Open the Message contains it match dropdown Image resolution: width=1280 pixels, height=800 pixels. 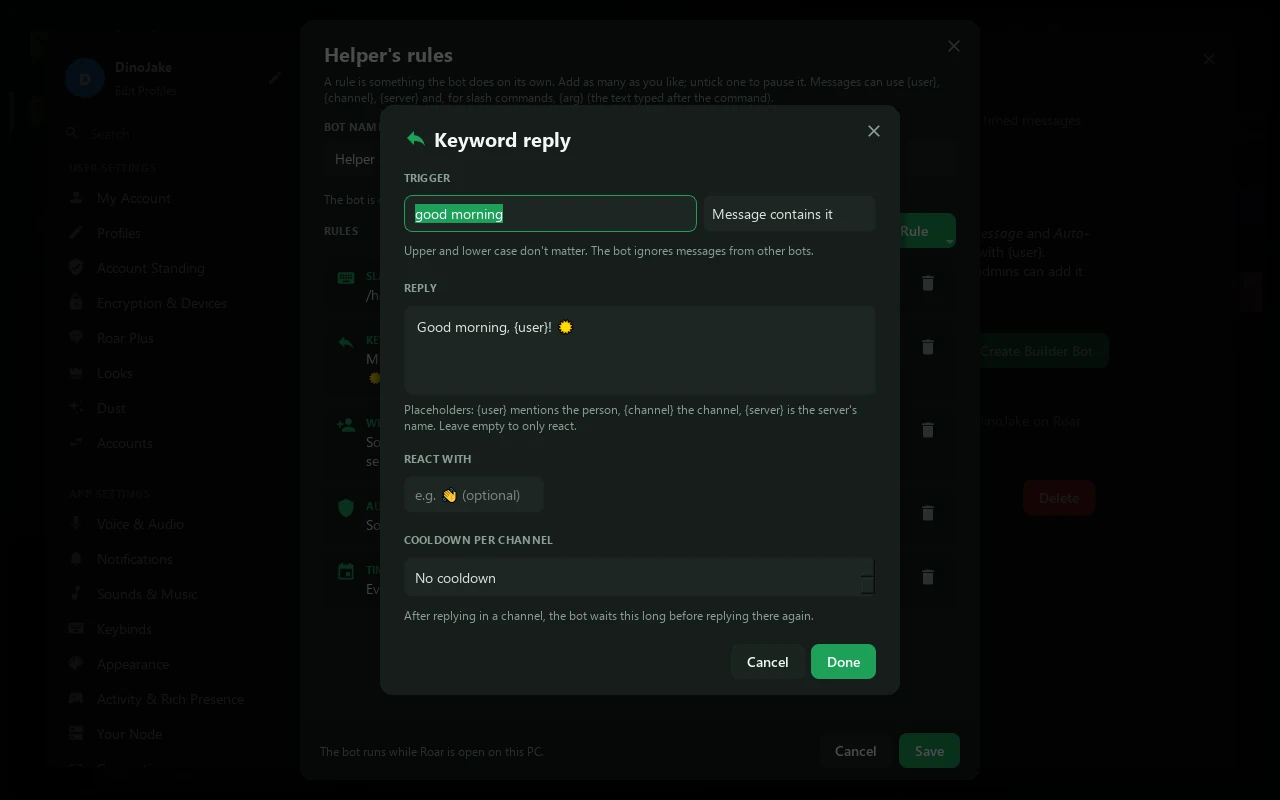tap(790, 214)
